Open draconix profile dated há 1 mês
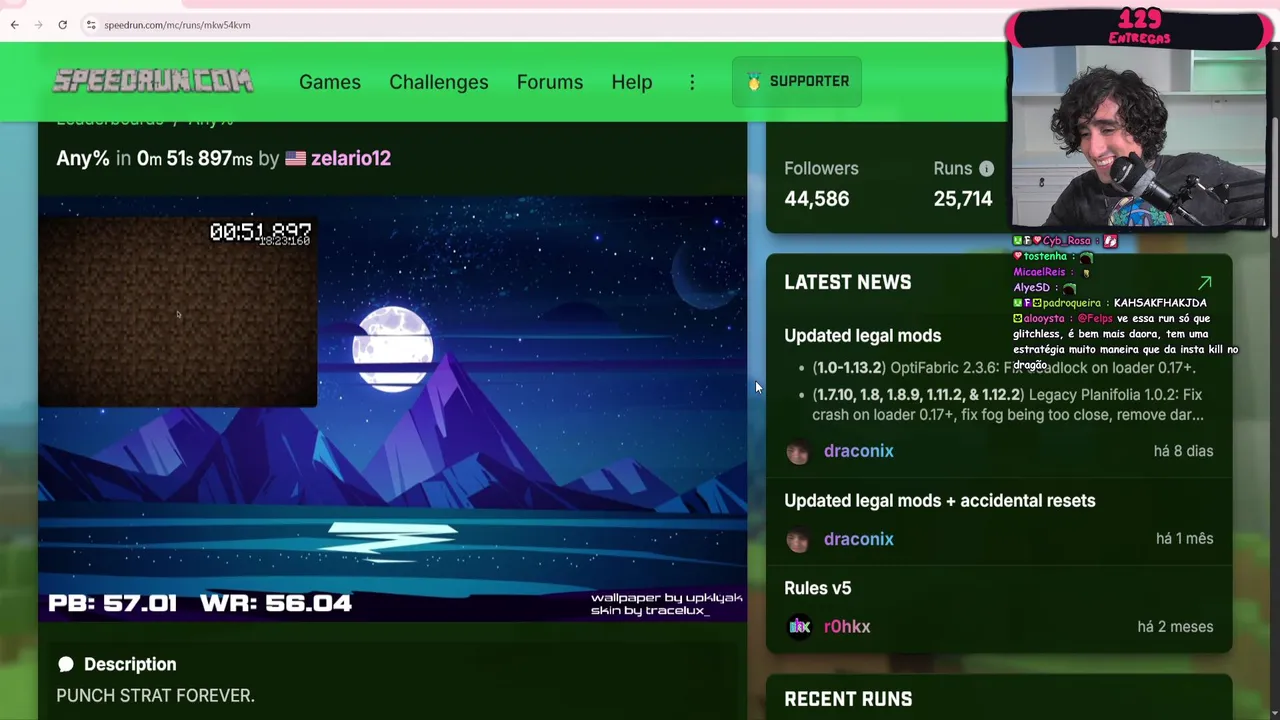Screen dimensions: 1280x720 click(859, 539)
